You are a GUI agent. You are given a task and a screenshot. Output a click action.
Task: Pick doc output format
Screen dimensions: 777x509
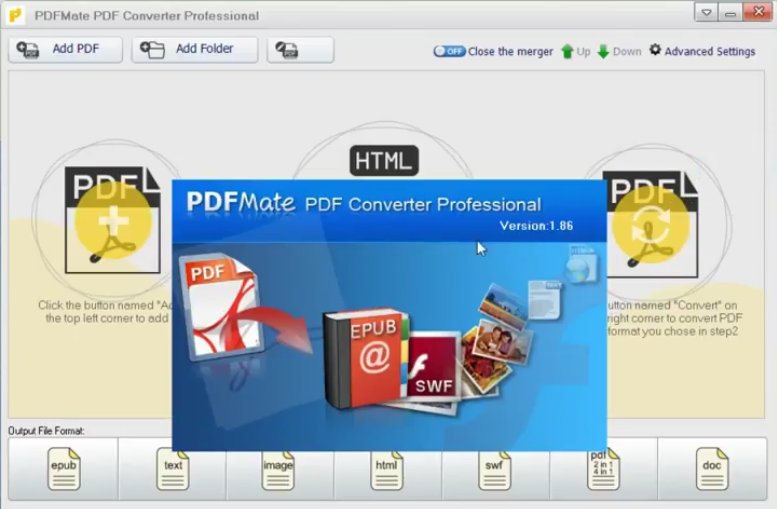(711, 468)
